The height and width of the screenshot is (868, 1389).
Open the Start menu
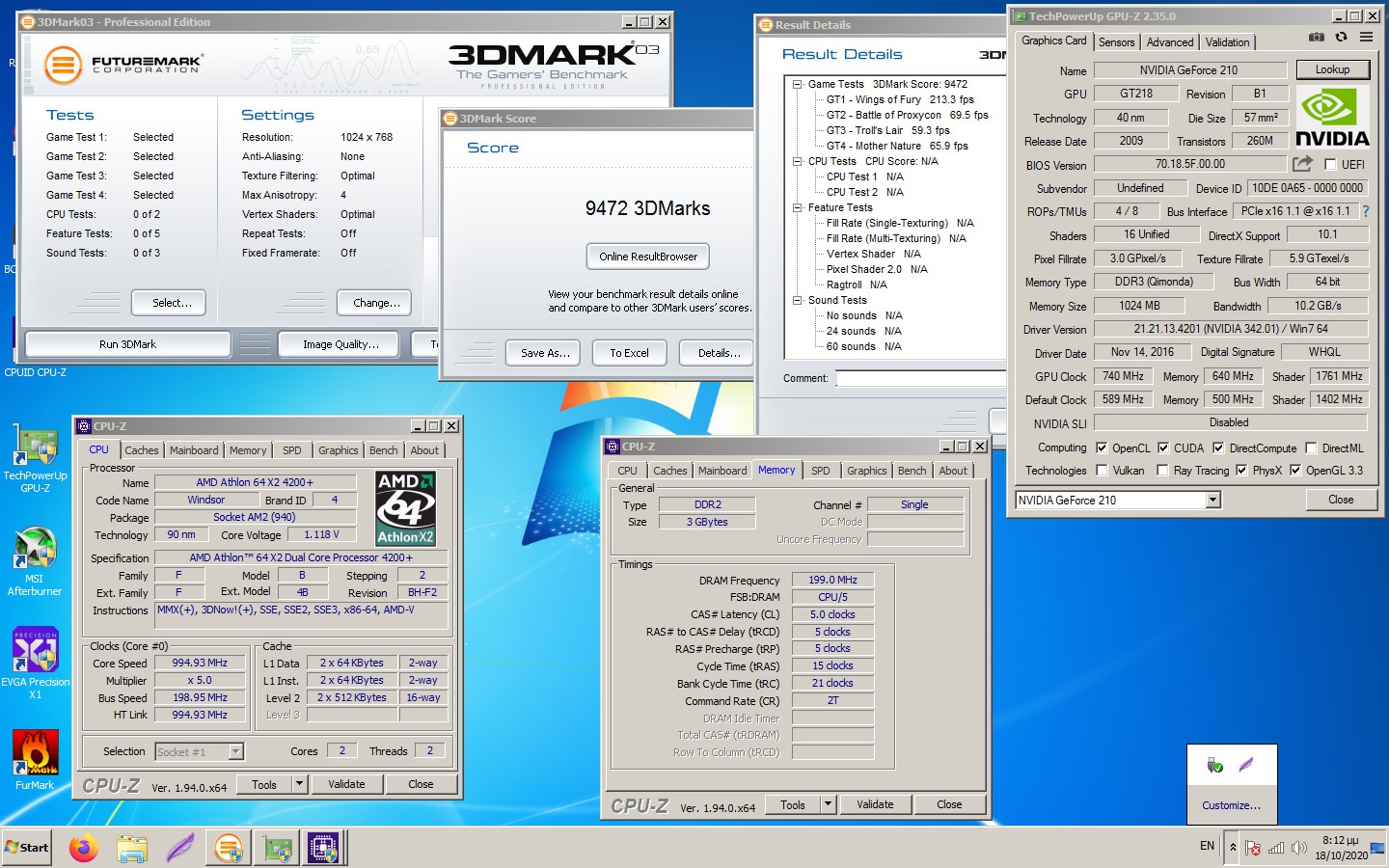coord(26,848)
